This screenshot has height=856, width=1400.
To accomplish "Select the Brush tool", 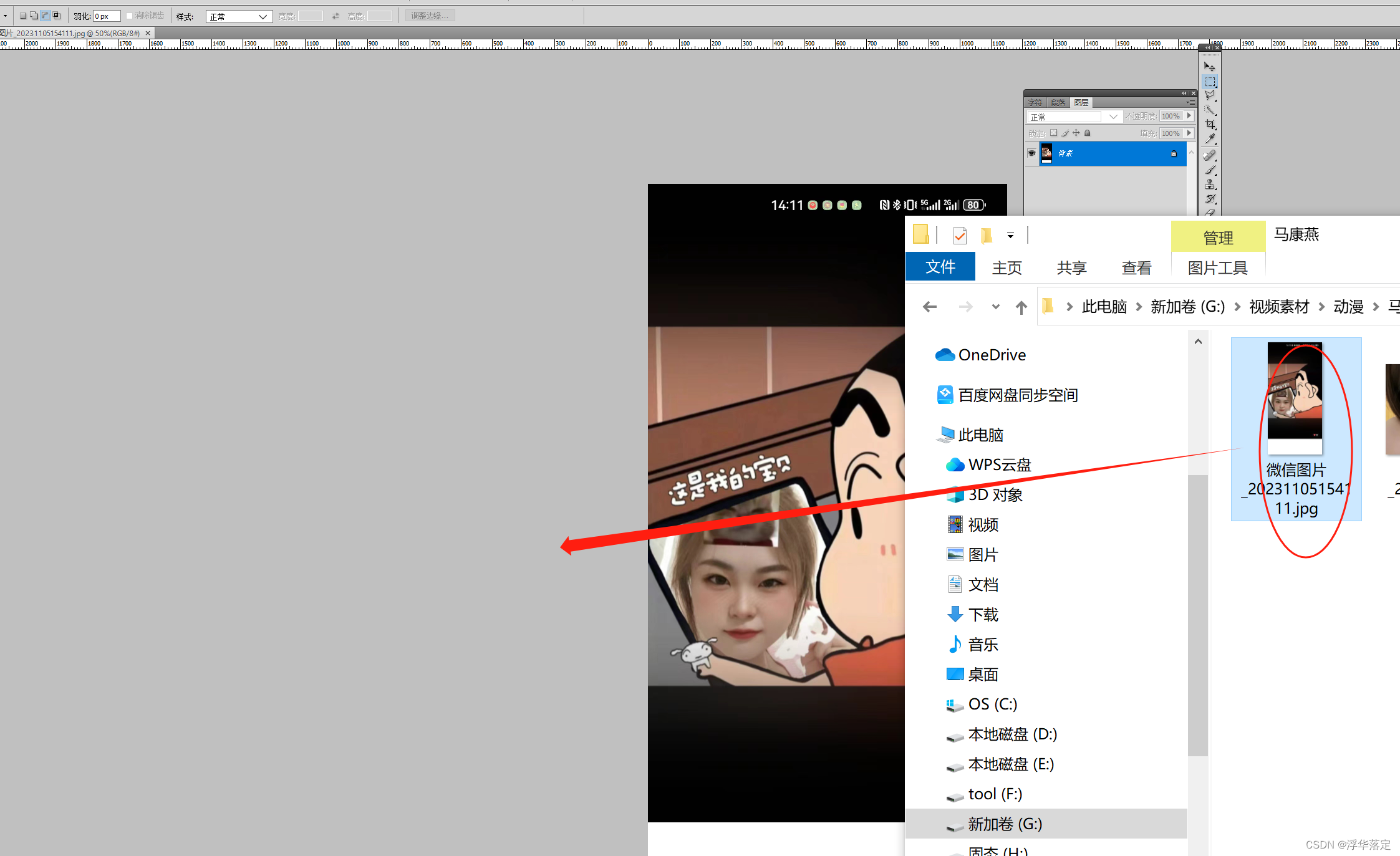I will pyautogui.click(x=1210, y=170).
